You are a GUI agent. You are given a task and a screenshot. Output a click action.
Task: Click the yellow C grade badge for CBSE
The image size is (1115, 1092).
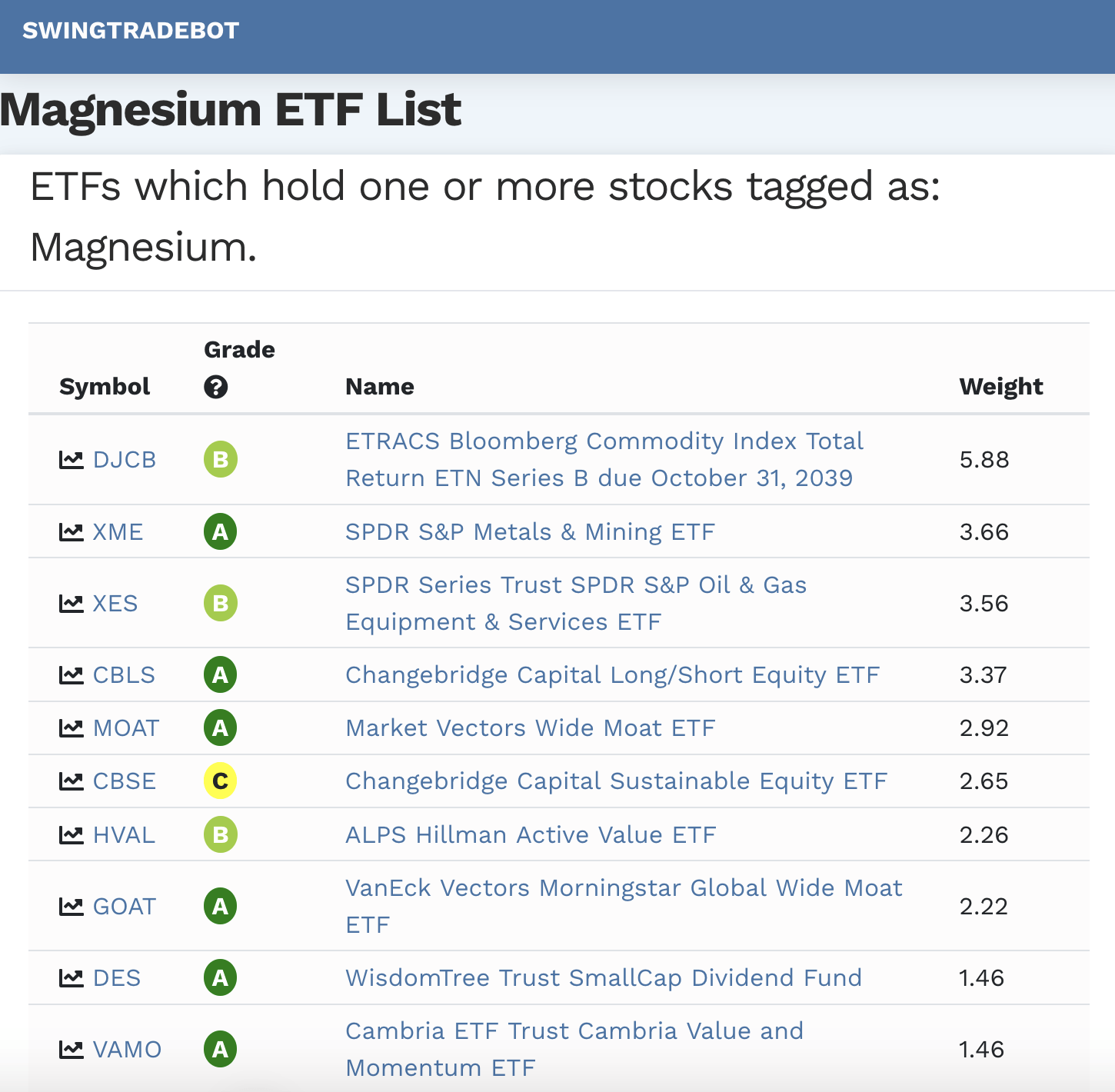click(221, 781)
